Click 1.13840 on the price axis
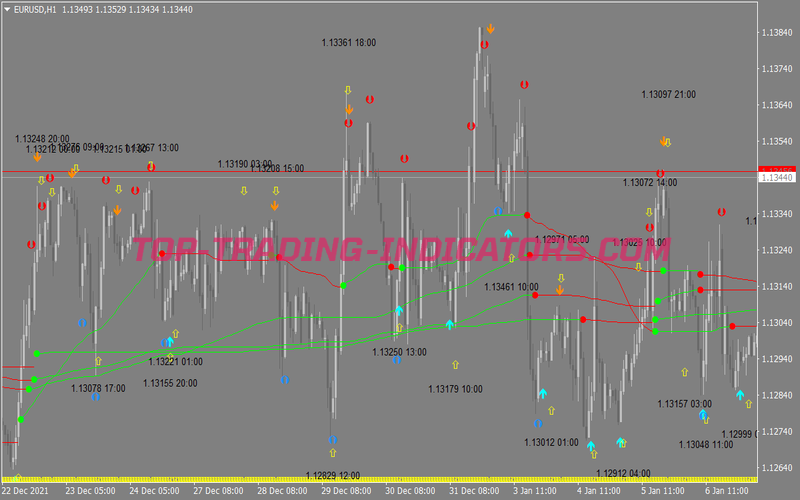The height and width of the screenshot is (500, 800). 777,33
